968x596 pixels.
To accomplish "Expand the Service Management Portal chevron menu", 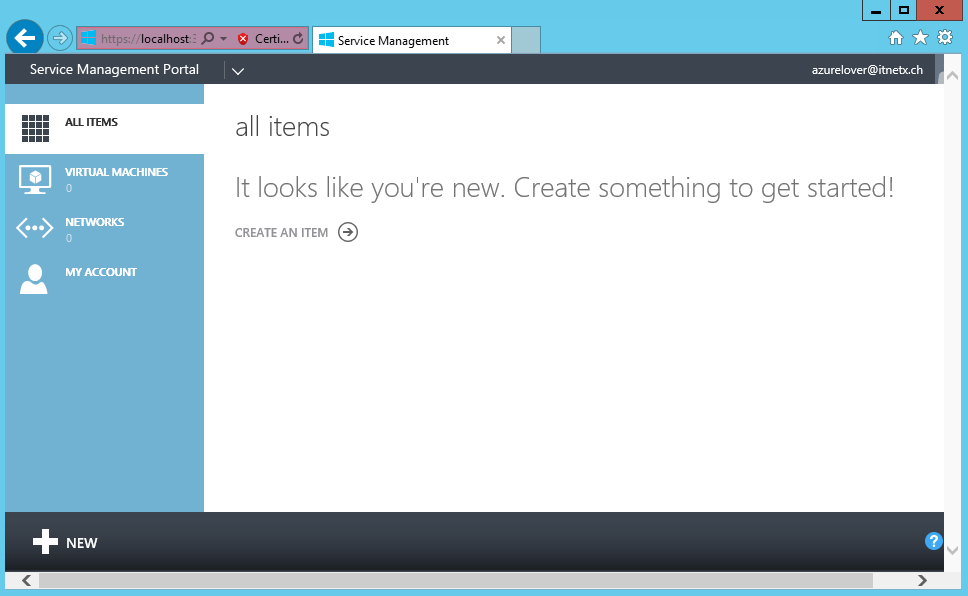I will pos(237,70).
